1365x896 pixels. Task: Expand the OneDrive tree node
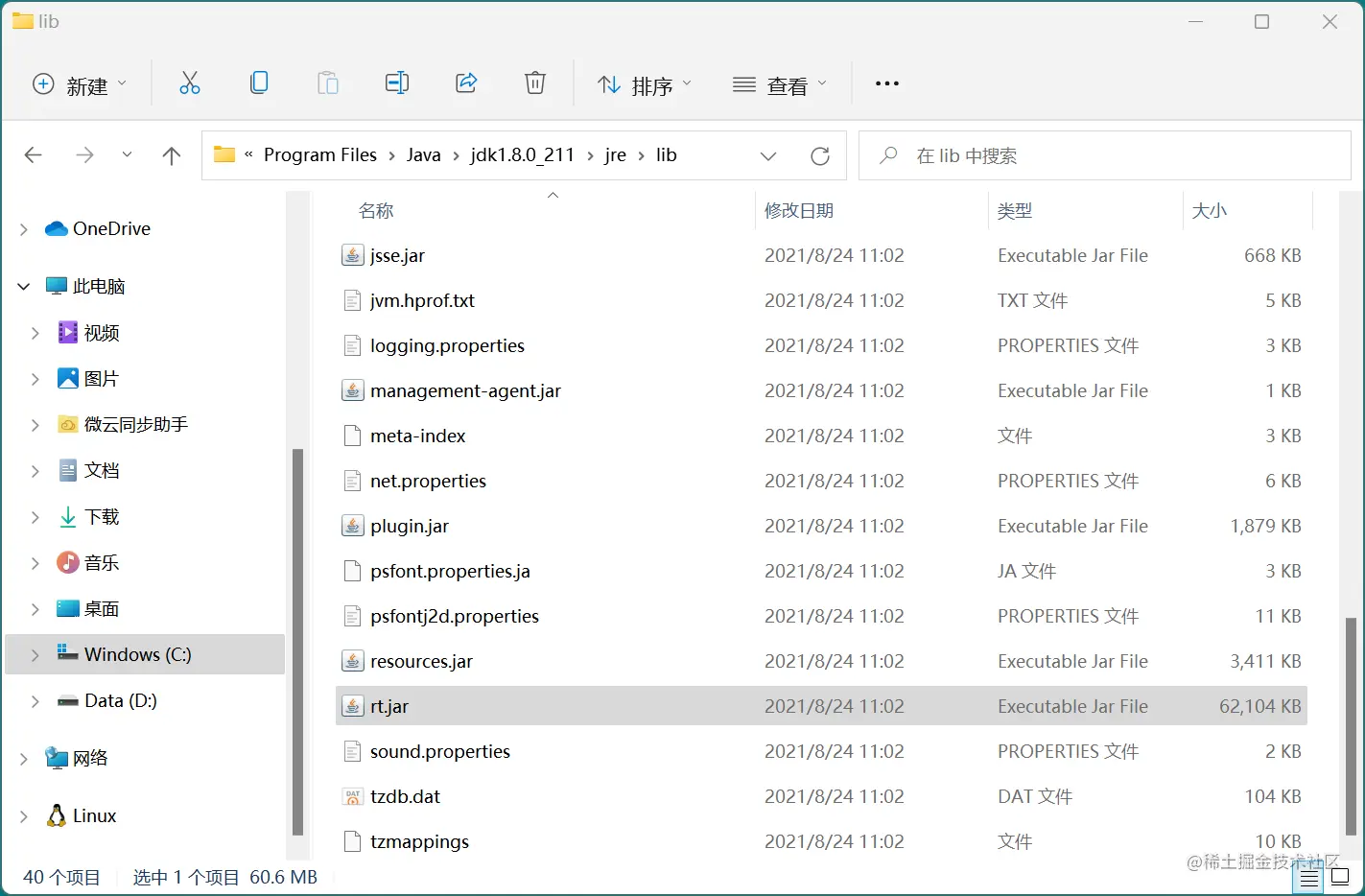point(24,228)
